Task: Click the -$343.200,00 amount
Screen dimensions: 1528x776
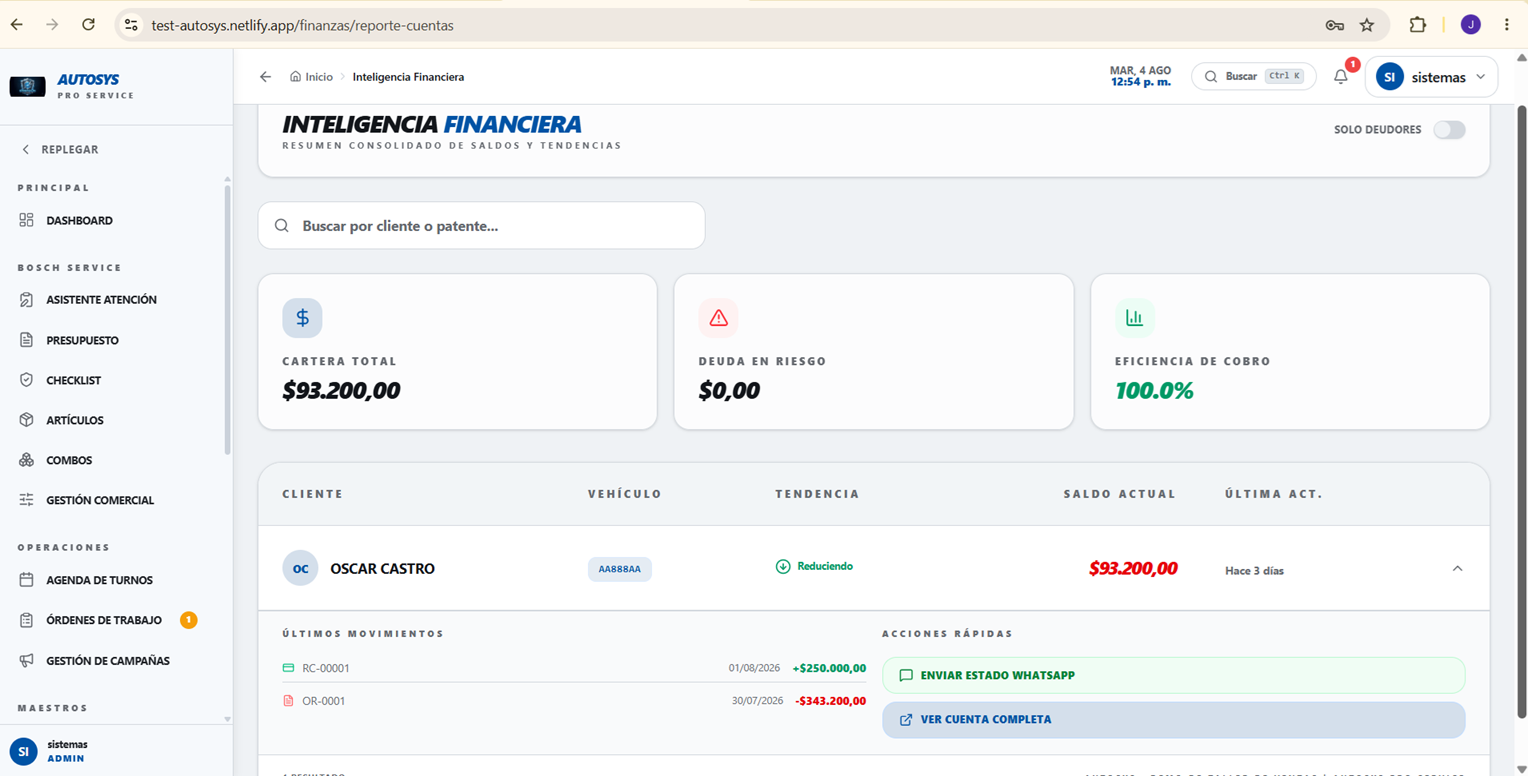Action: [x=830, y=701]
